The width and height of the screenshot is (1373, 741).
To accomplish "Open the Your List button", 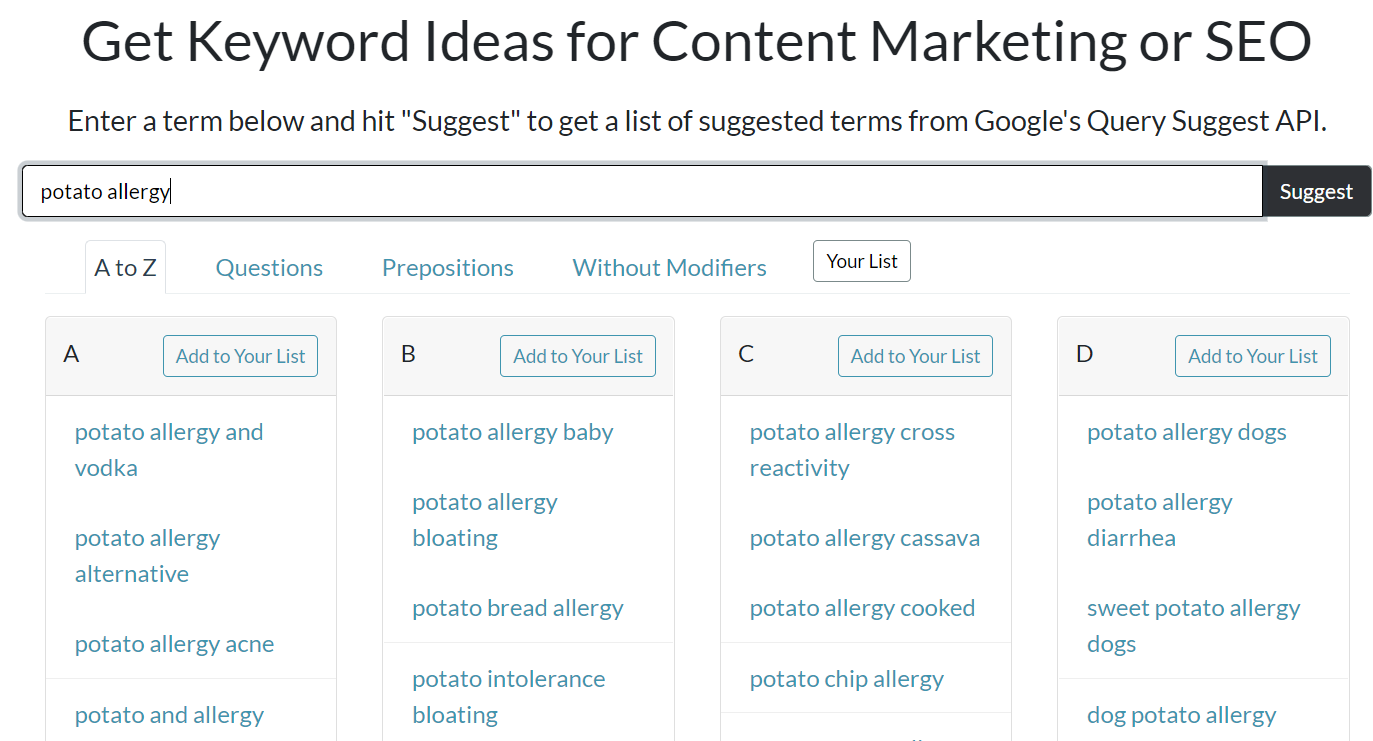I will tap(862, 261).
